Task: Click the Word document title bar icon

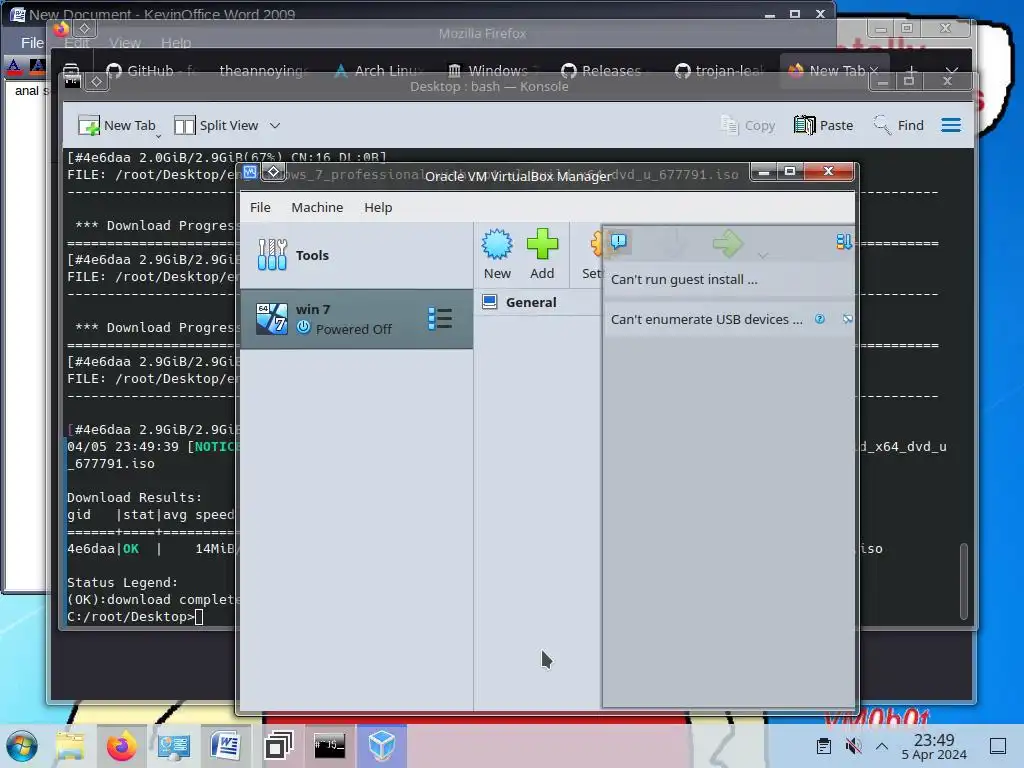Action: tap(18, 14)
